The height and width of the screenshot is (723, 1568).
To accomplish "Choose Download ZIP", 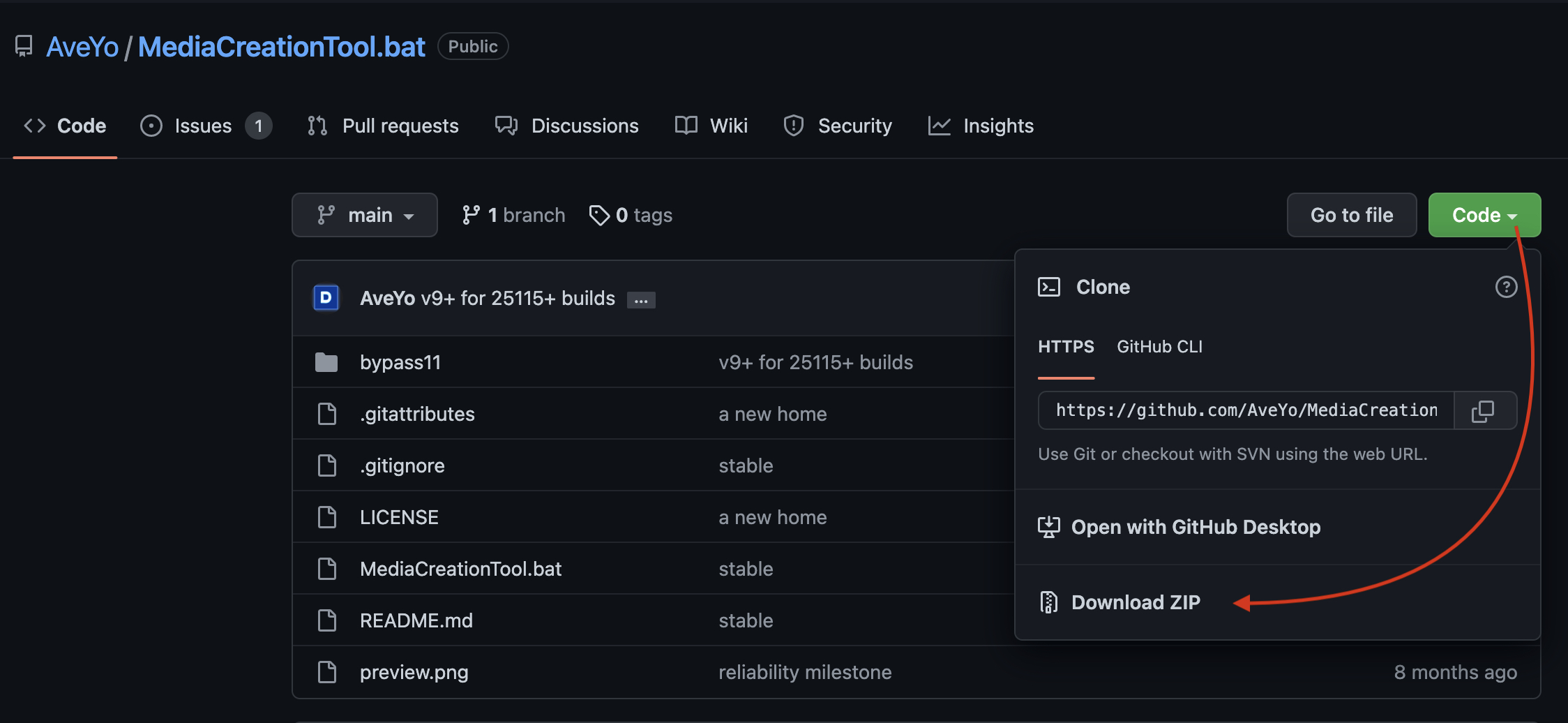I will click(x=1136, y=602).
